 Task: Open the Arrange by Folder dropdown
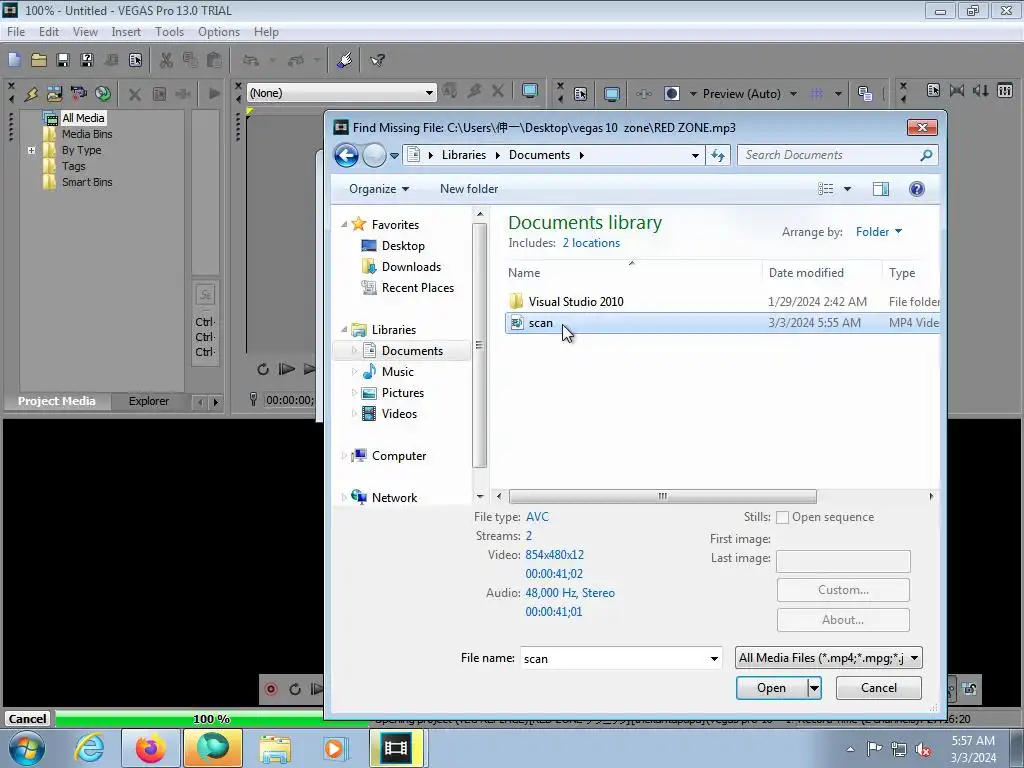(x=879, y=232)
